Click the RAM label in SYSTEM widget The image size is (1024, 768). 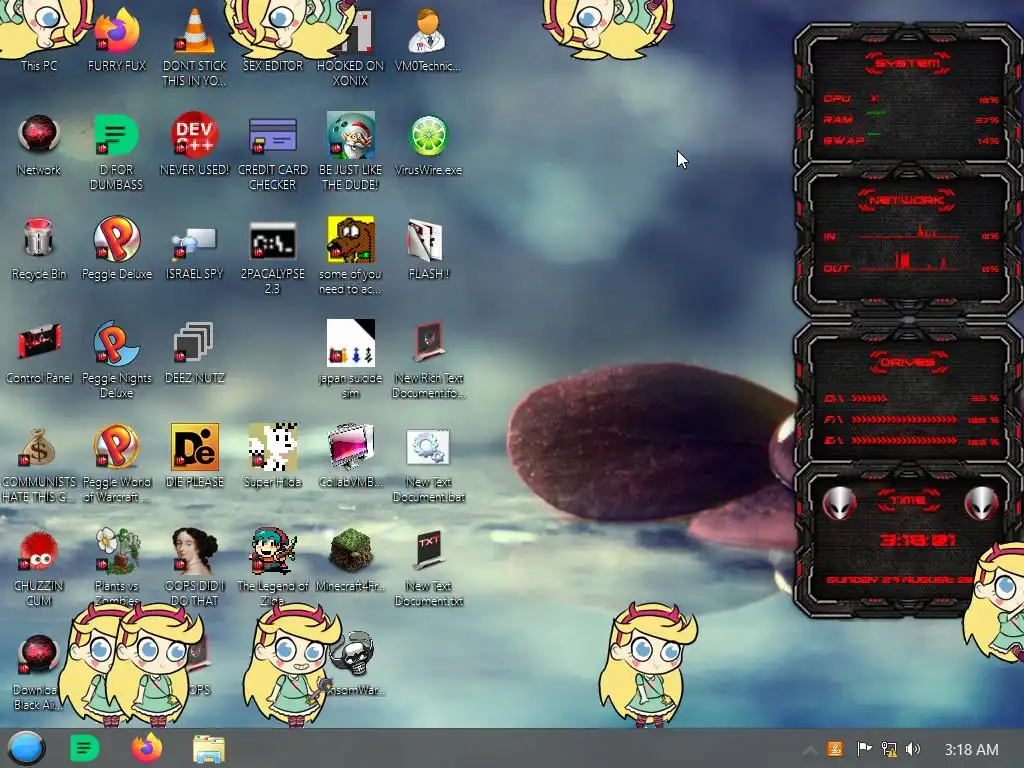coord(838,120)
